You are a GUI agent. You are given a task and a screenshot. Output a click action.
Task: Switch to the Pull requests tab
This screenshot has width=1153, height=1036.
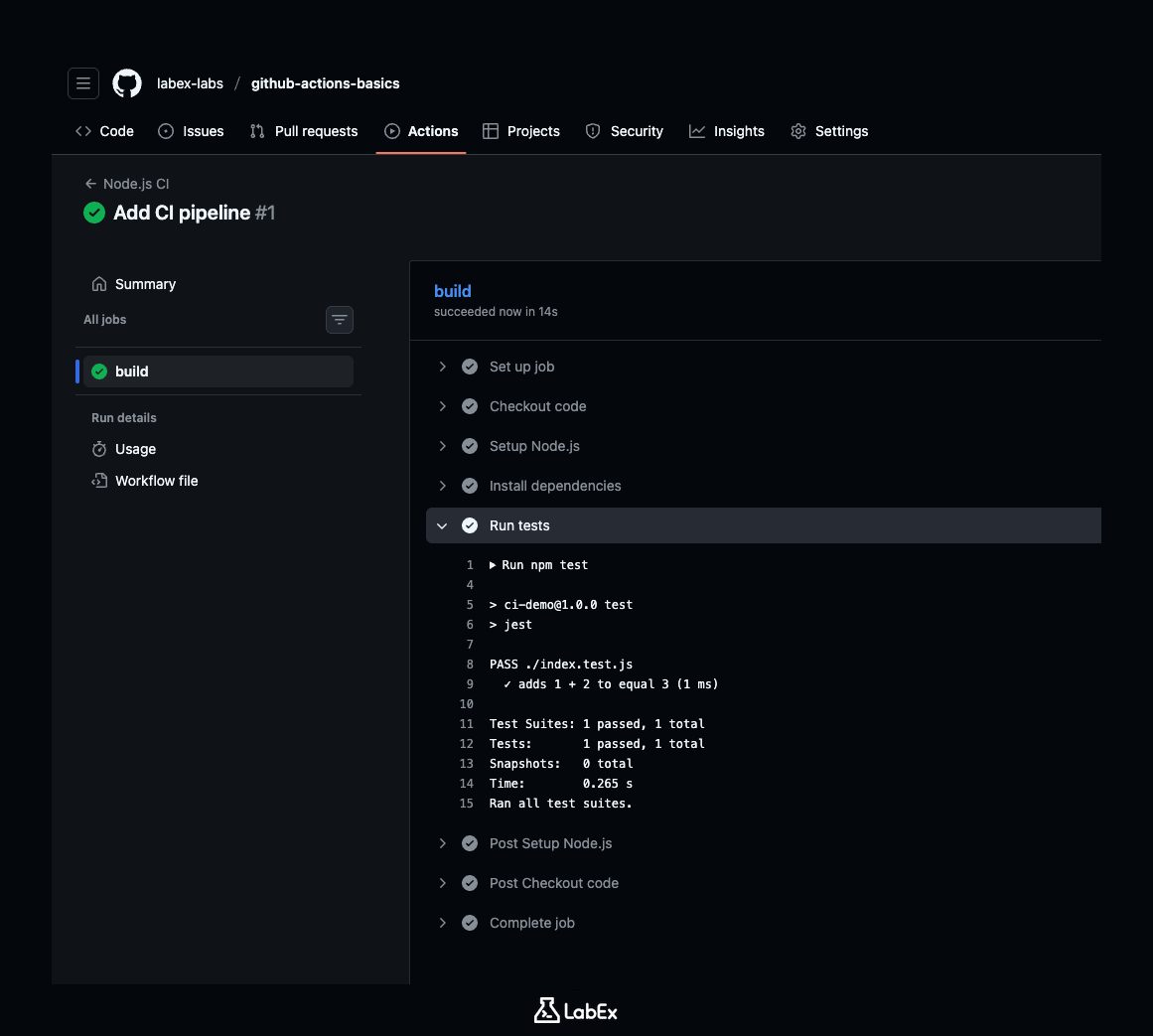click(304, 131)
